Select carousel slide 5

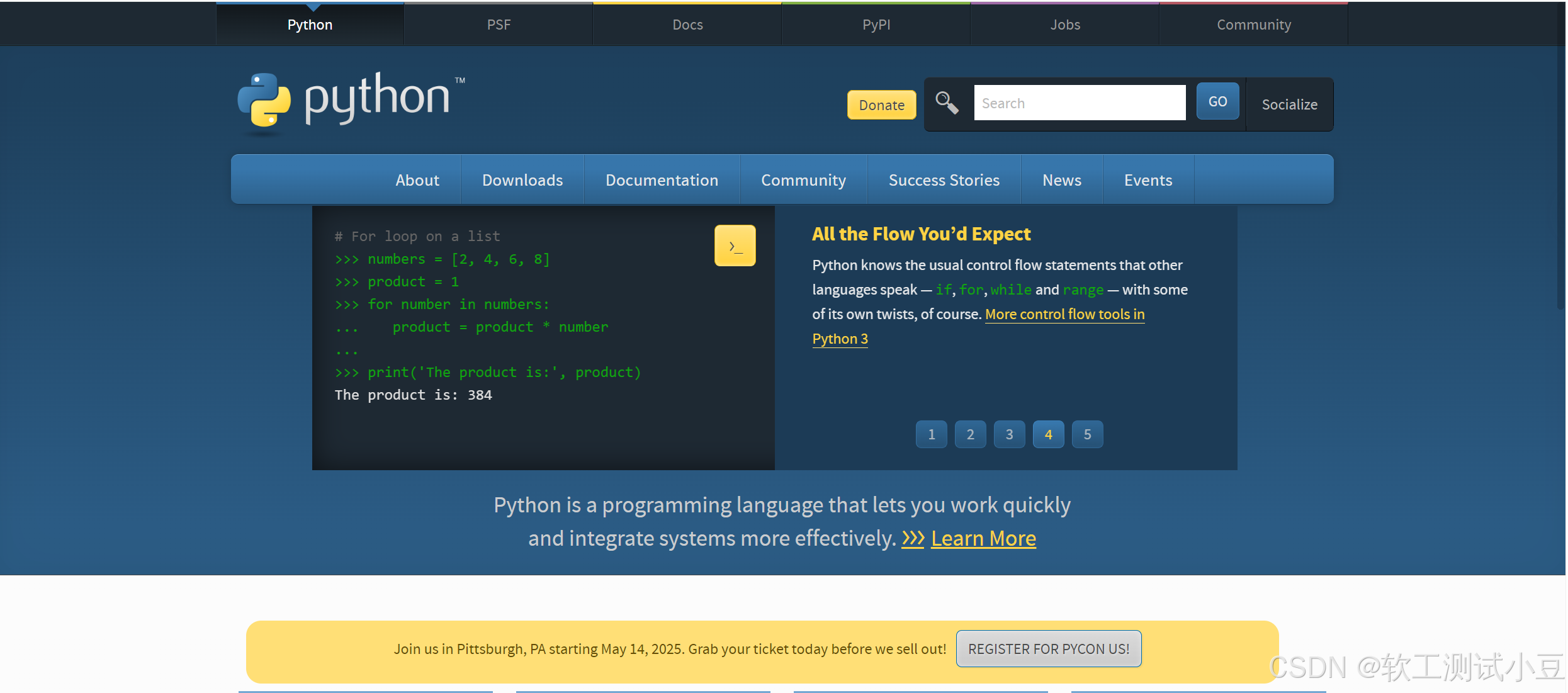(x=1087, y=434)
